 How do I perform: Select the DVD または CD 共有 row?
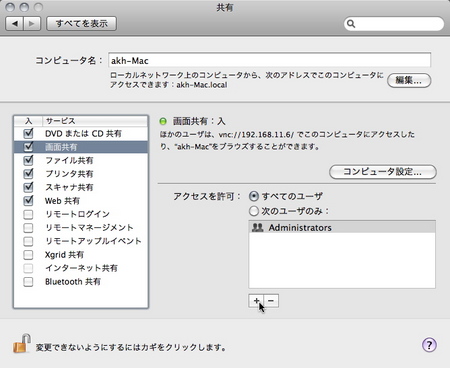click(x=81, y=133)
